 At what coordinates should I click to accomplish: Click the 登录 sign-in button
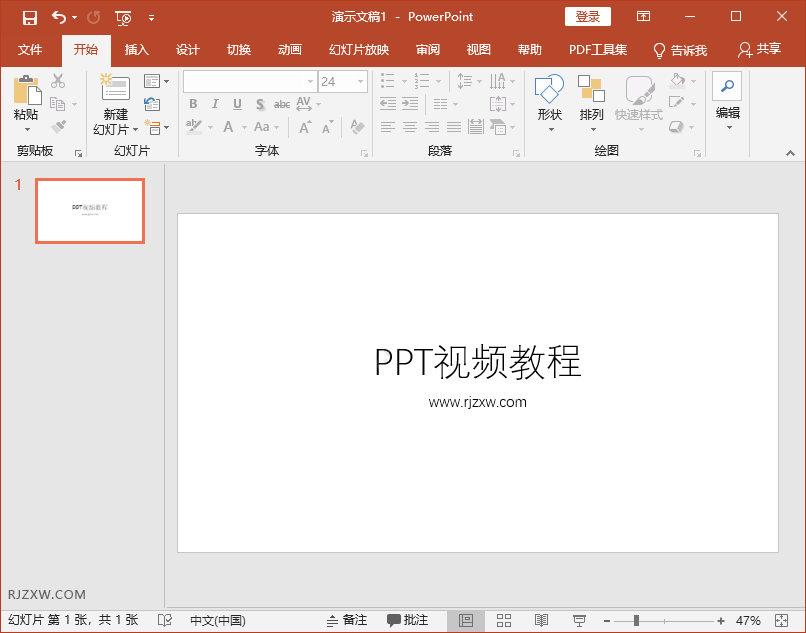point(587,16)
